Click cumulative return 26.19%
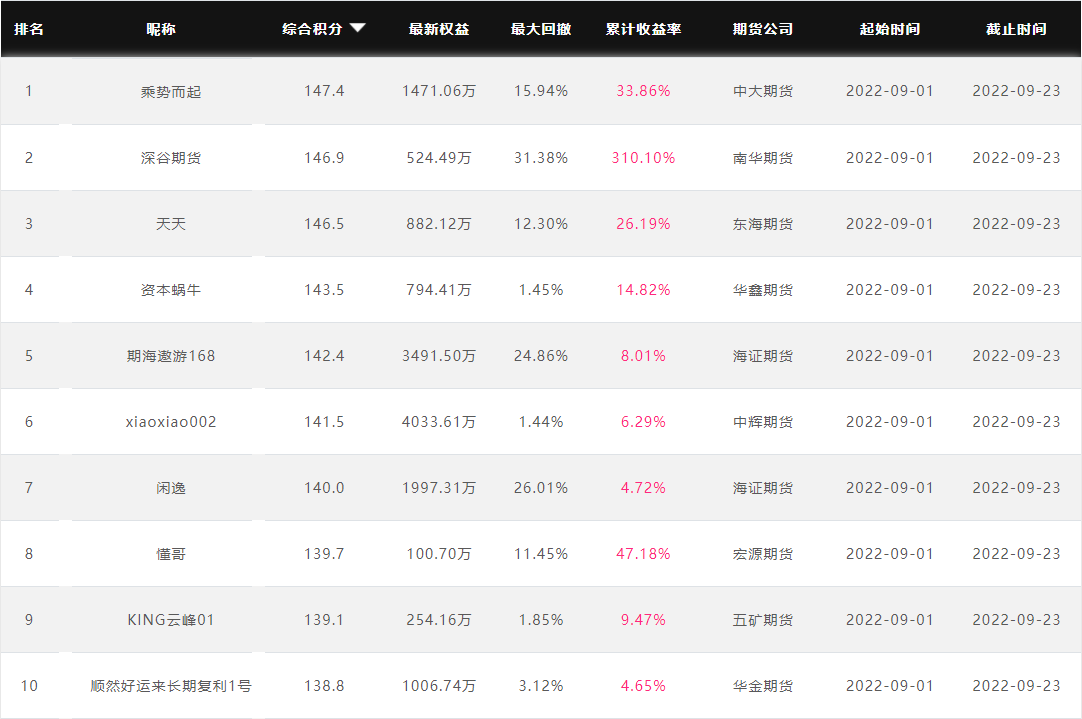1082x719 pixels. point(643,224)
